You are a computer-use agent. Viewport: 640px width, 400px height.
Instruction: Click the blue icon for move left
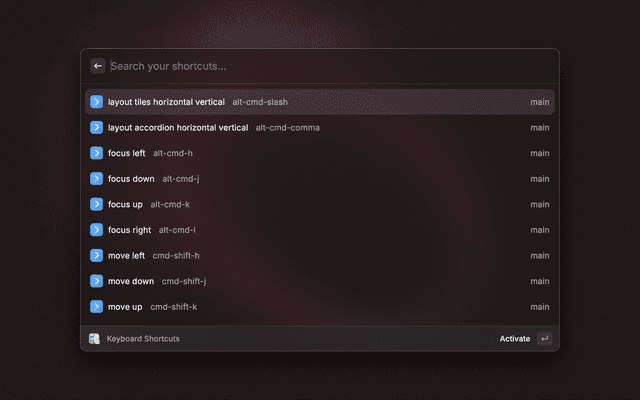96,256
